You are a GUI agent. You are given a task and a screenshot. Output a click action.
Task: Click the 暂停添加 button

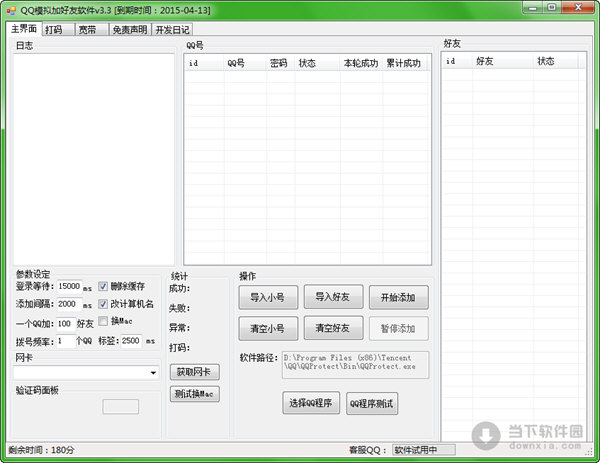point(398,328)
